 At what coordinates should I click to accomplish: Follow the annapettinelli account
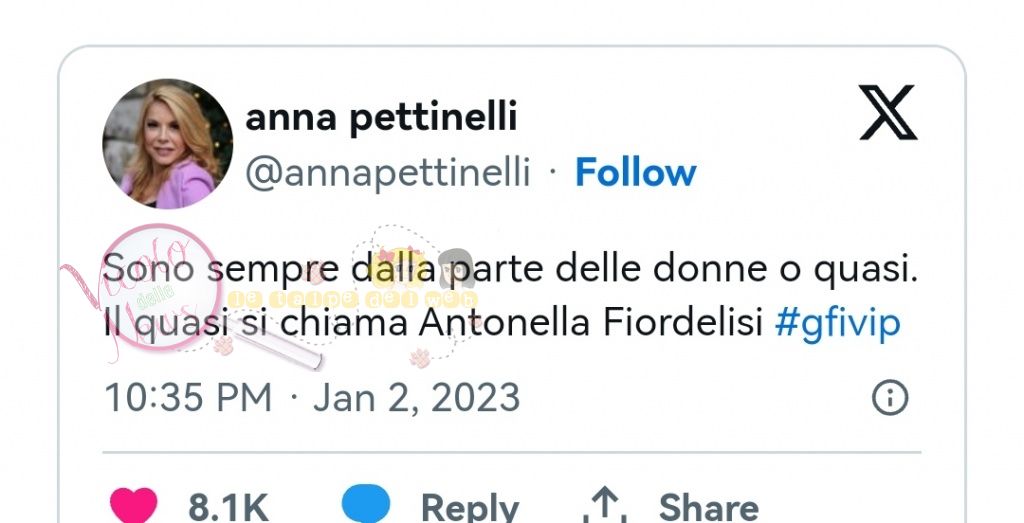(635, 173)
